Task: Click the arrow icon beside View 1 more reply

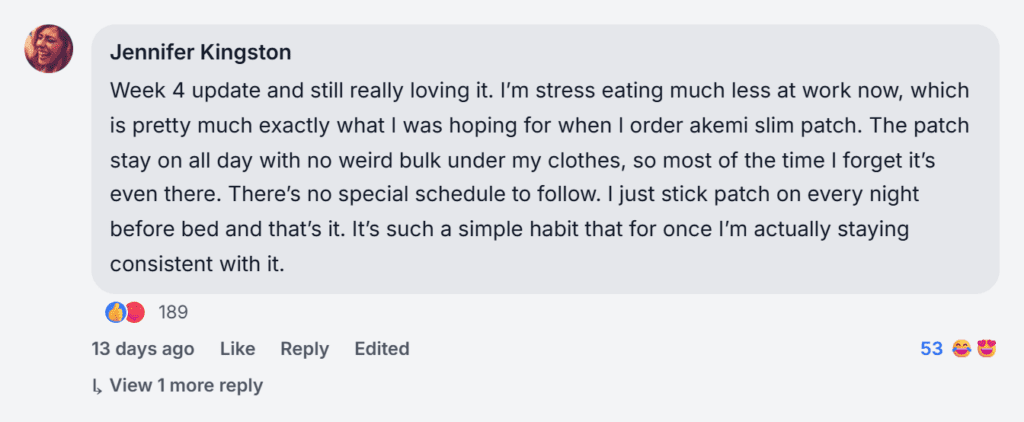Action: pos(97,386)
